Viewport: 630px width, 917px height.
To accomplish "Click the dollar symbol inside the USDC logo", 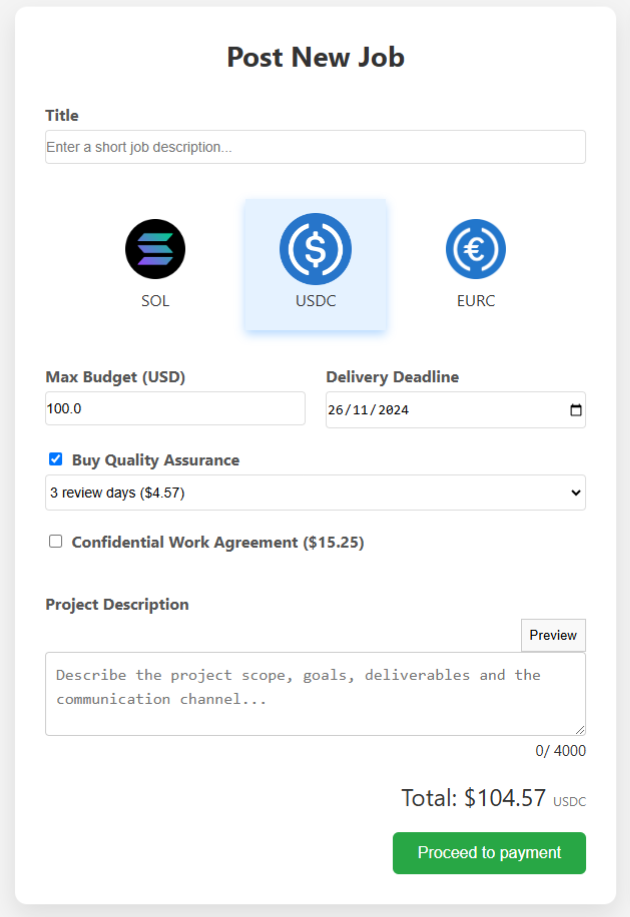I will coord(315,249).
